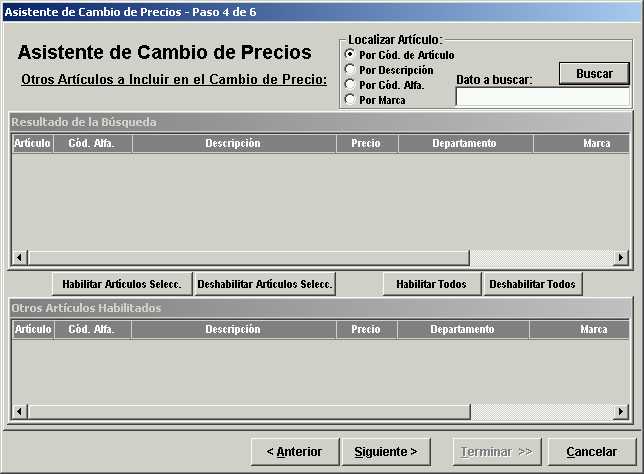Image resolution: width=644 pixels, height=474 pixels.
Task: Click Descripción header in Otros Artículos Habilitados
Action: [232, 329]
